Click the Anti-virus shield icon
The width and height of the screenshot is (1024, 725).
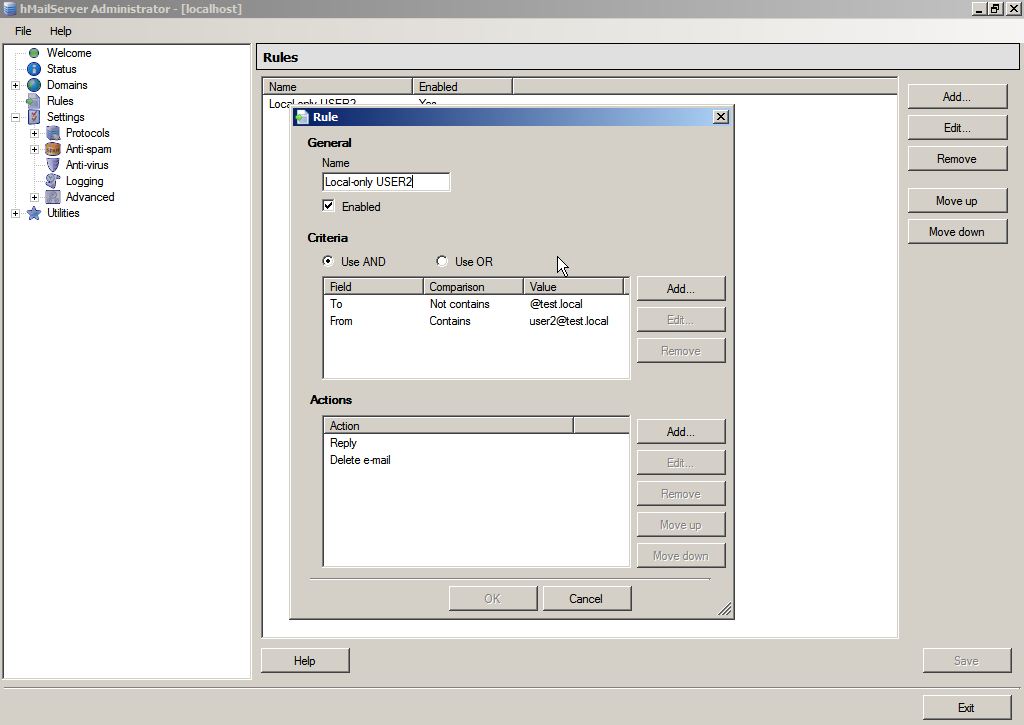(53, 165)
